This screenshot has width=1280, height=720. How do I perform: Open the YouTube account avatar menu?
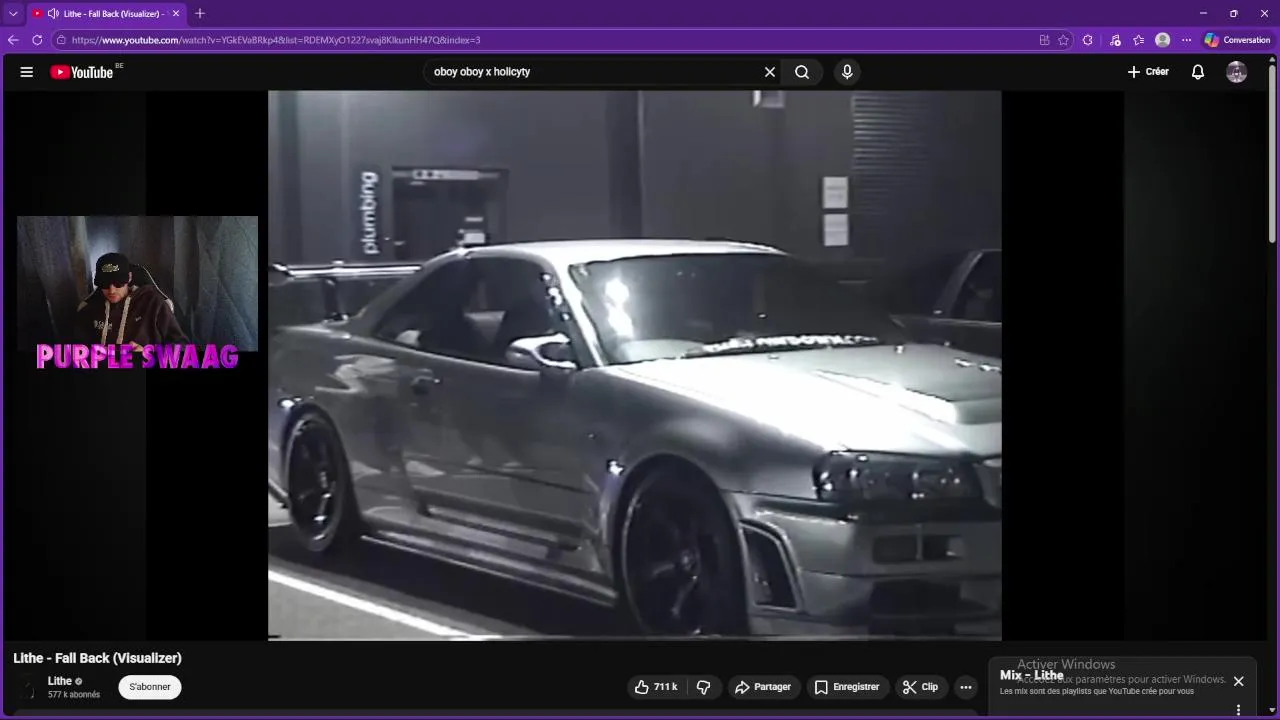point(1237,72)
